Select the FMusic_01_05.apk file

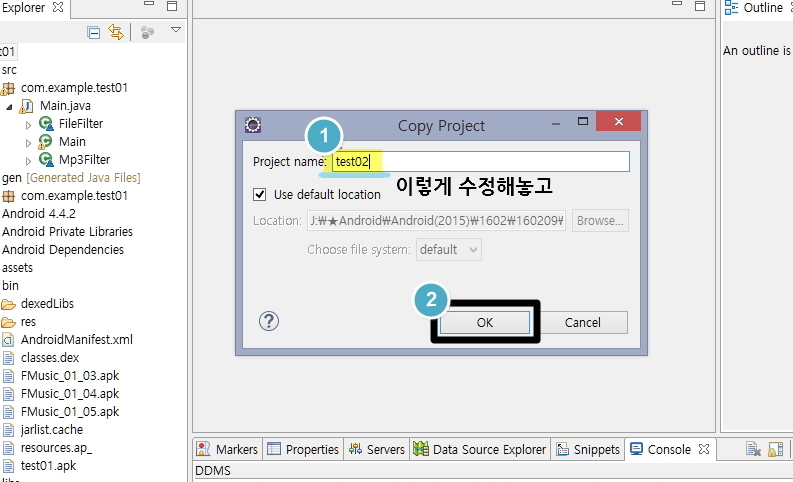pos(70,412)
